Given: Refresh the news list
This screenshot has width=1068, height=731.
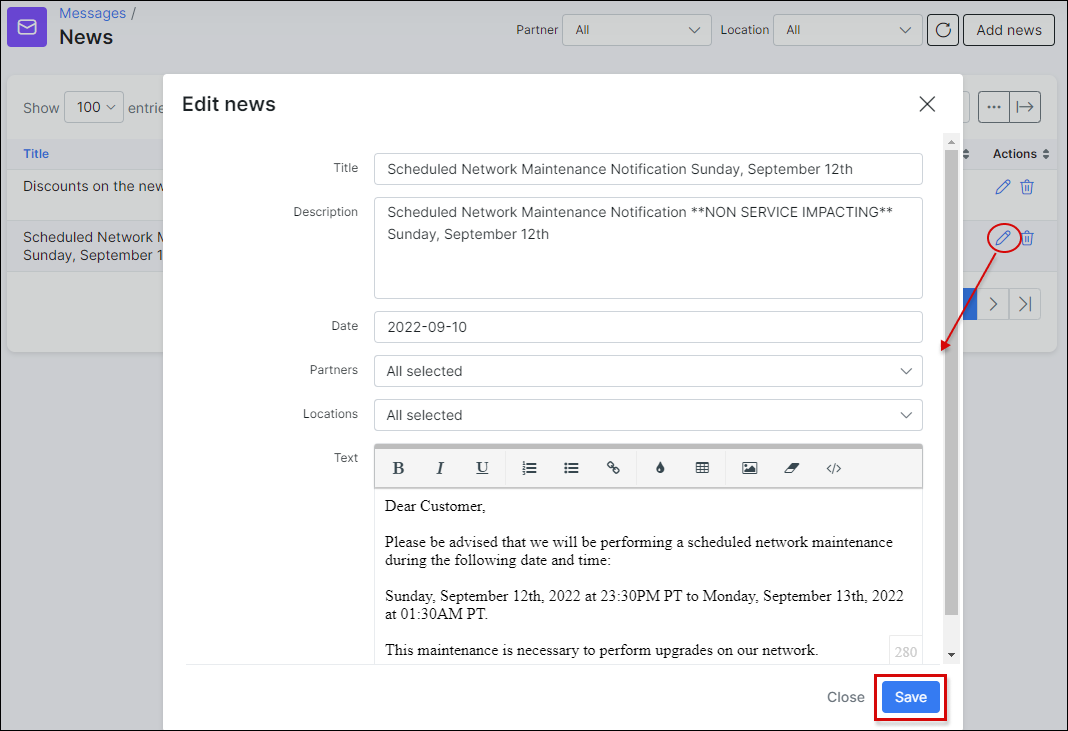Looking at the screenshot, I should point(943,30).
